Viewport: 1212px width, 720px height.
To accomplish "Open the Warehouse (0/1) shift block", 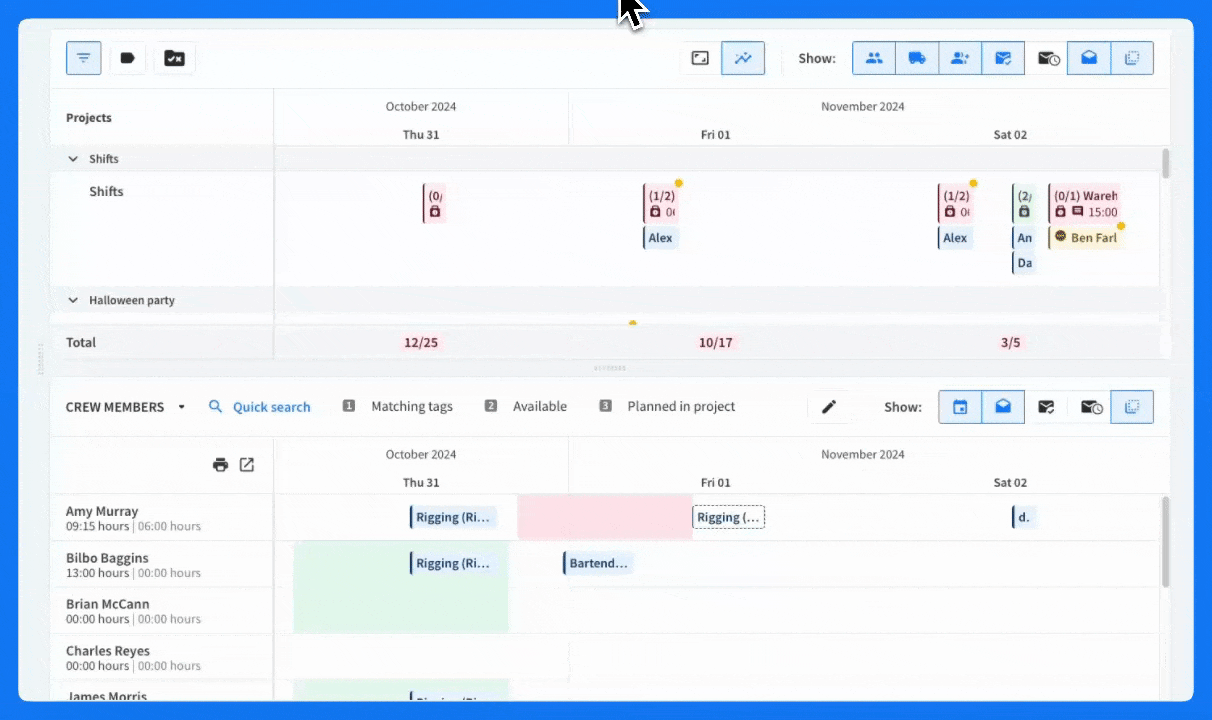I will point(1084,204).
